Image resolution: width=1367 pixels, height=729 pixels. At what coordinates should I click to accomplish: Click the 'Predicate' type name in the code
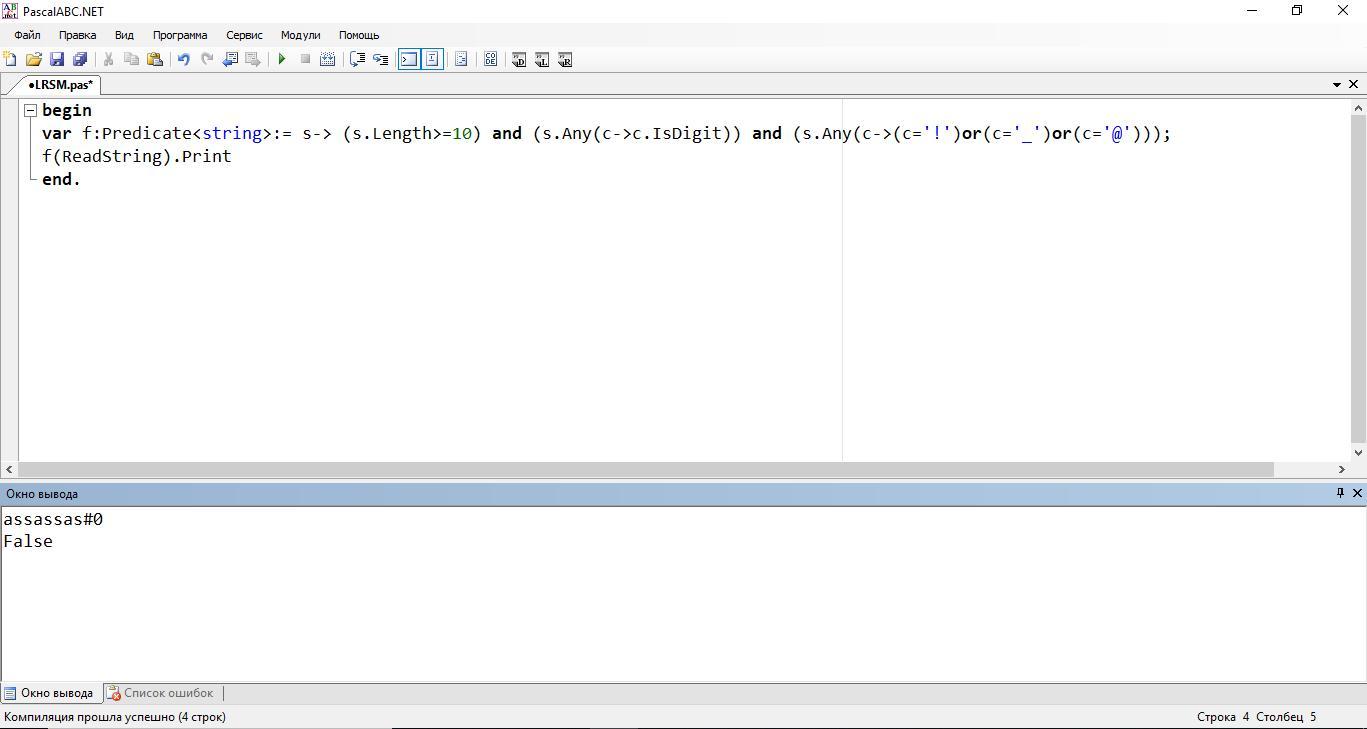click(x=147, y=134)
